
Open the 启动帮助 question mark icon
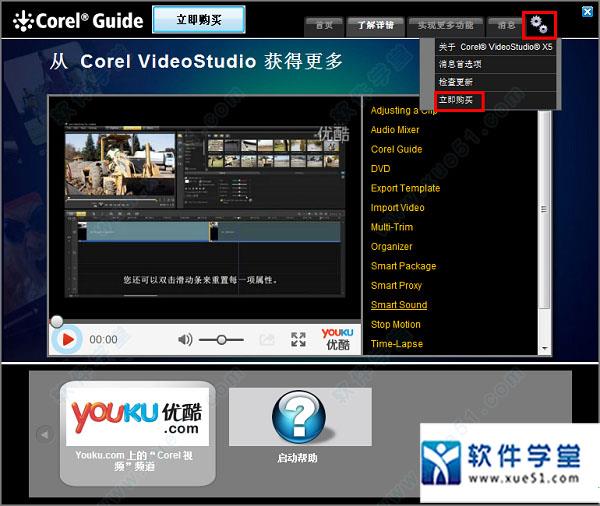[x=300, y=416]
